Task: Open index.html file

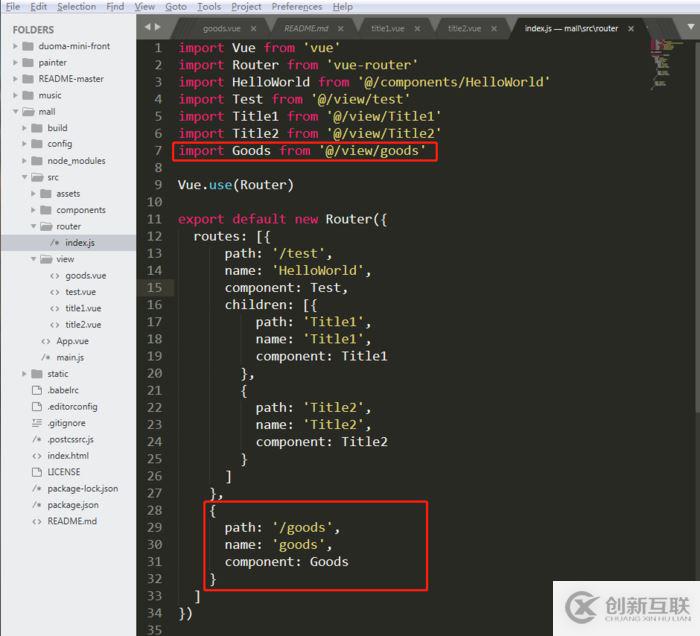Action: pos(68,456)
